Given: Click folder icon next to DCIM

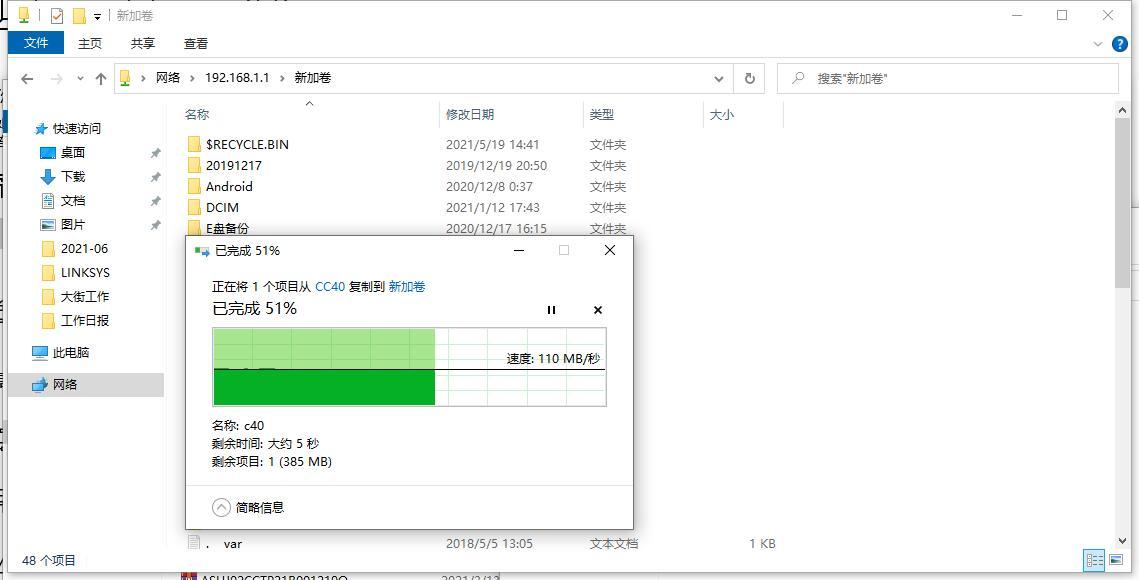Looking at the screenshot, I should (194, 208).
